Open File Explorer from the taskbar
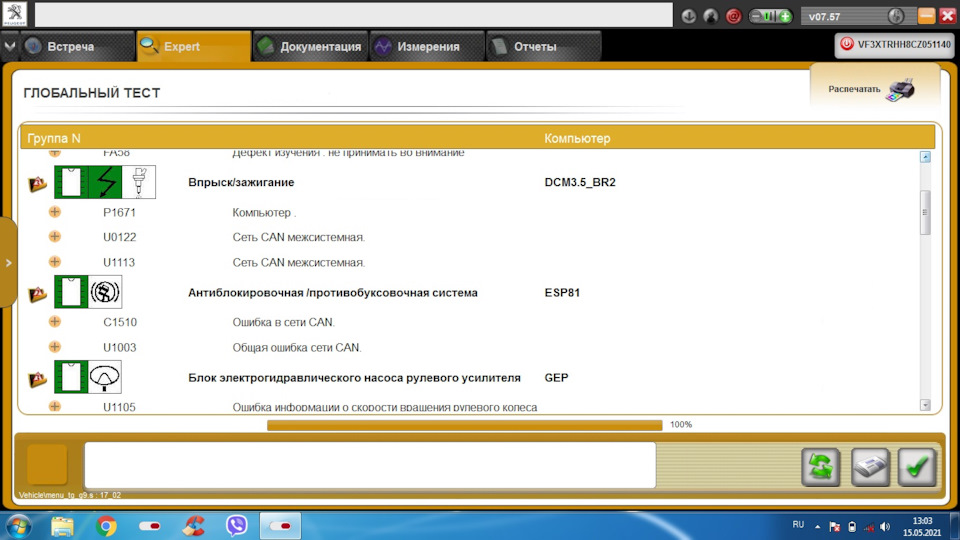 pyautogui.click(x=62, y=526)
